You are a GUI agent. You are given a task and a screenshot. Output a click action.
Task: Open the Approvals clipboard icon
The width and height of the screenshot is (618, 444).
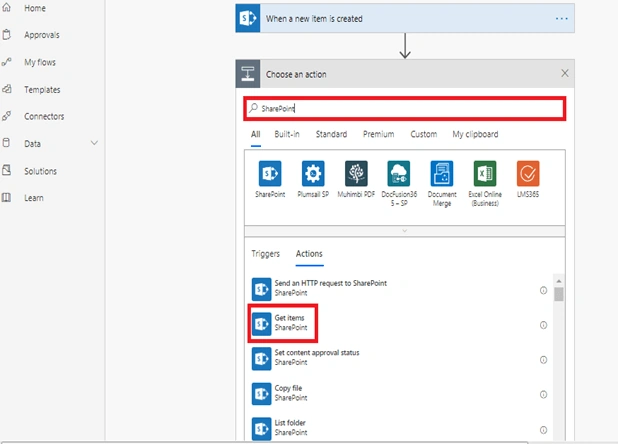click(7, 35)
